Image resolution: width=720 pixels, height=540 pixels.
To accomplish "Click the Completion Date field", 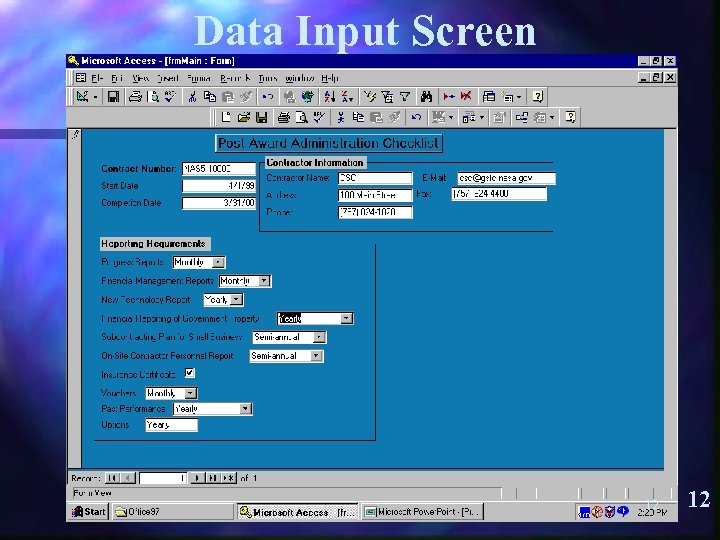I will click(219, 203).
